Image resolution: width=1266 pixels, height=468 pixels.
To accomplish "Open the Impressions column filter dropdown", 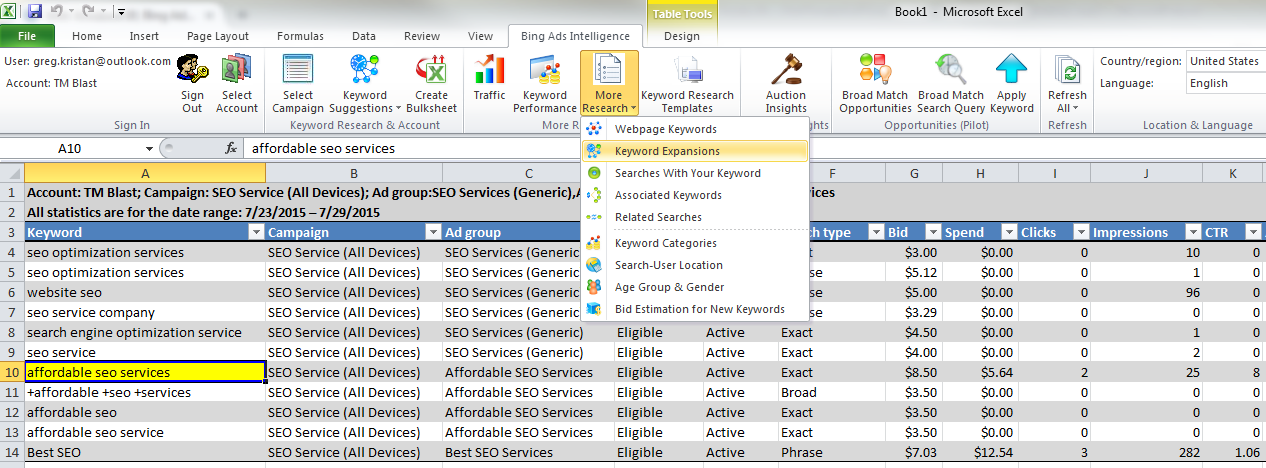I will click(1193, 232).
